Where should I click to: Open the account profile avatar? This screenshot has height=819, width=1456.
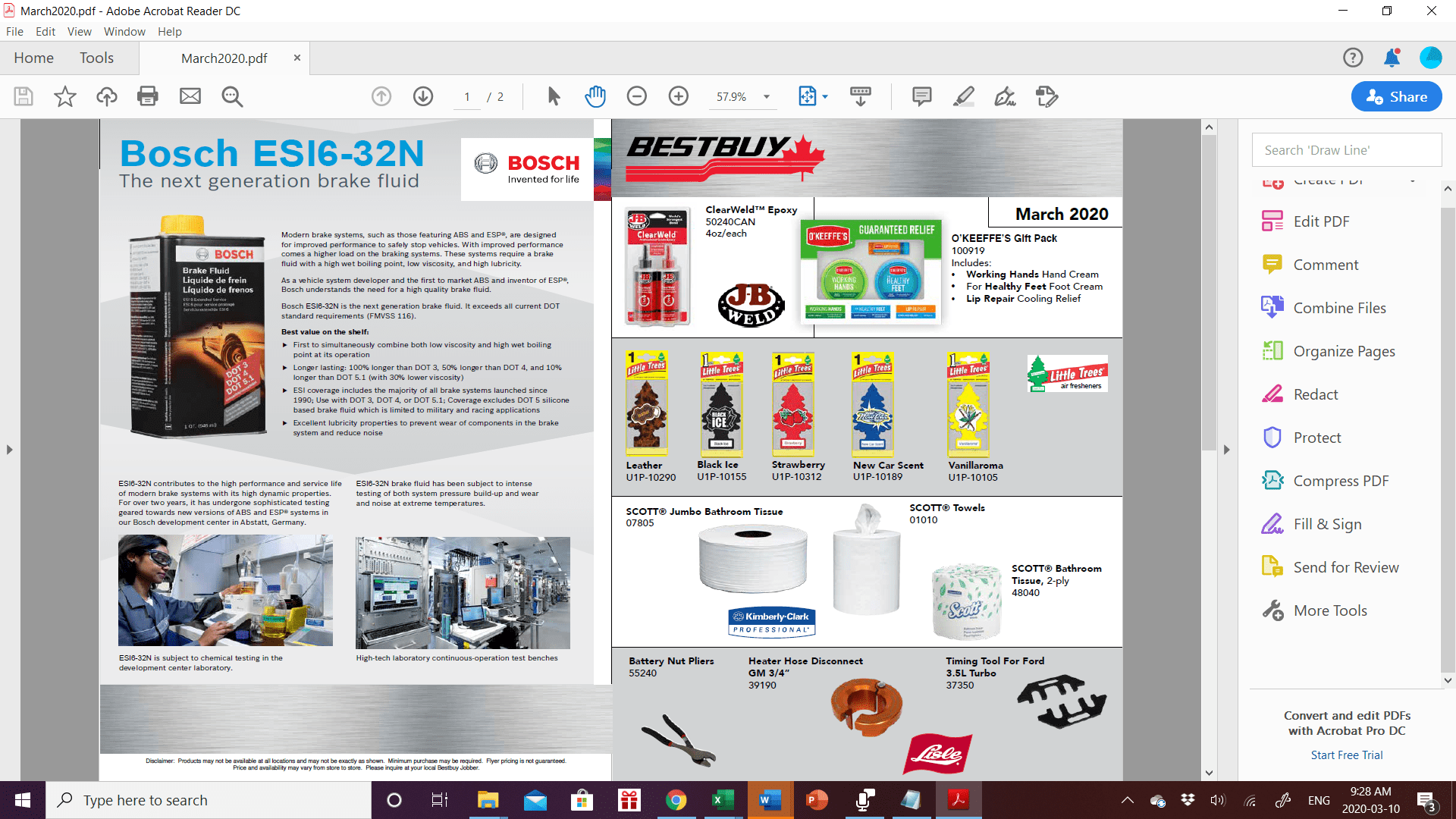(1431, 58)
